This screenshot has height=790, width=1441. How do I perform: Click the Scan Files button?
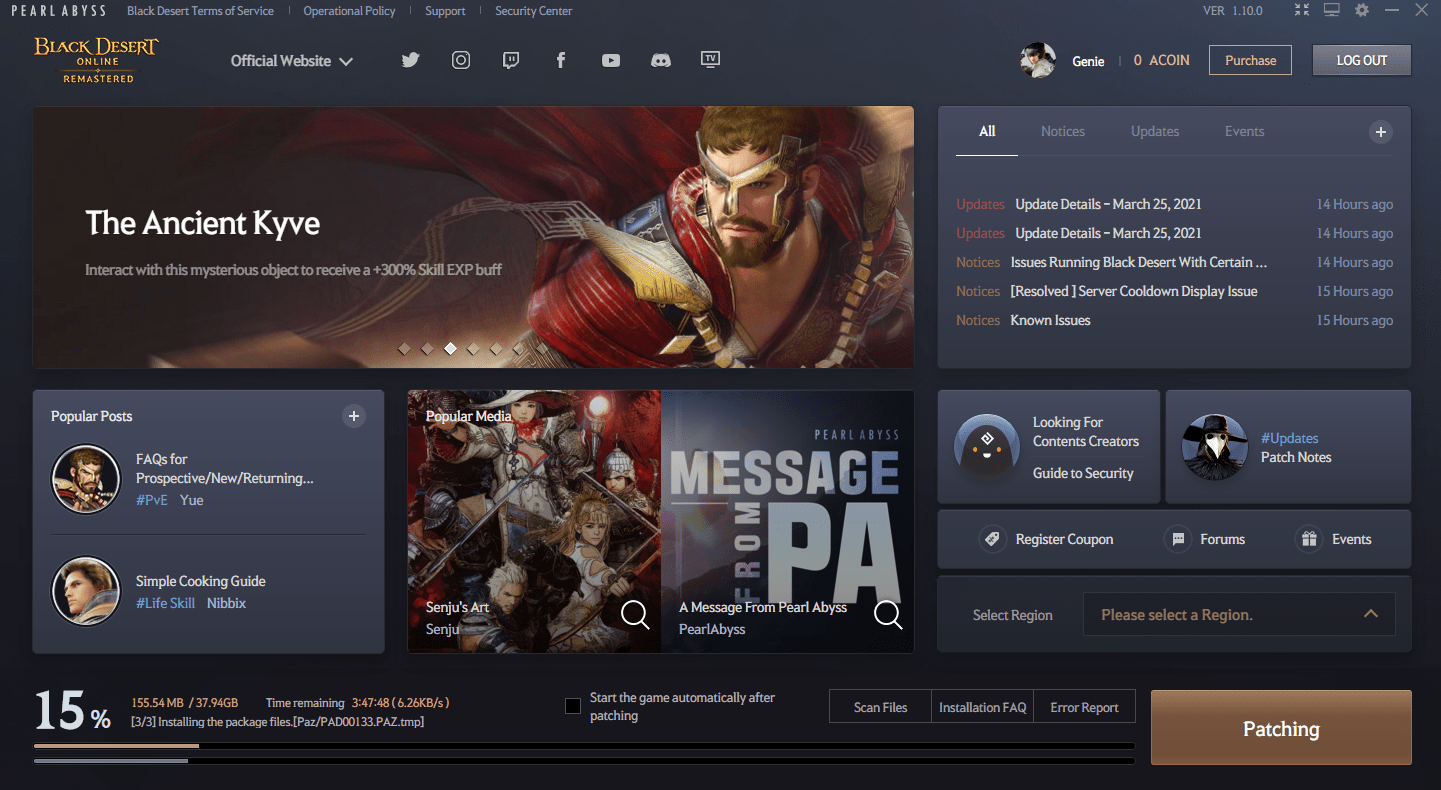pyautogui.click(x=879, y=706)
